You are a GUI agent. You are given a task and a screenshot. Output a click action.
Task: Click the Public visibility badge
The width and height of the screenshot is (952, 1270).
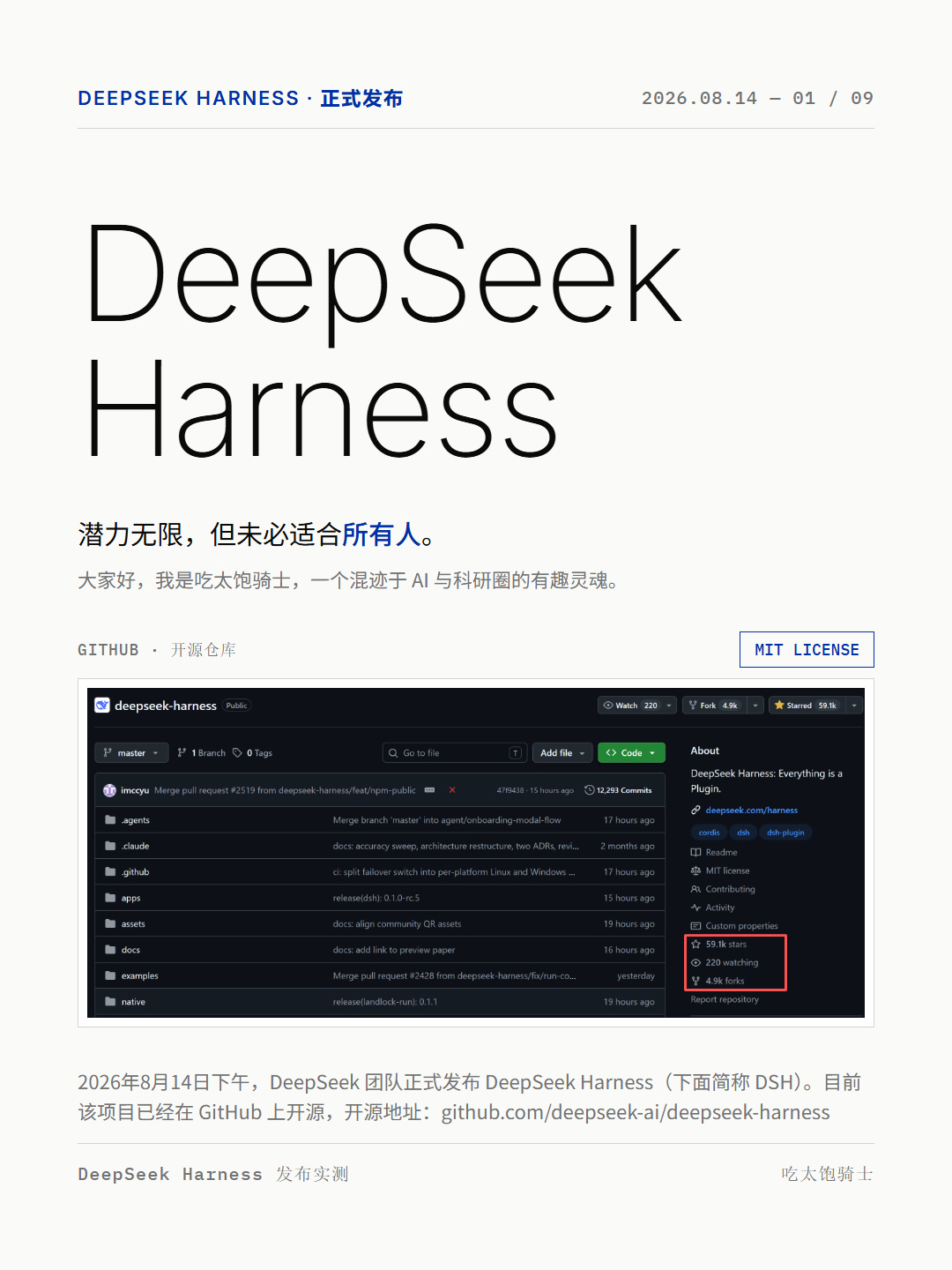(236, 706)
